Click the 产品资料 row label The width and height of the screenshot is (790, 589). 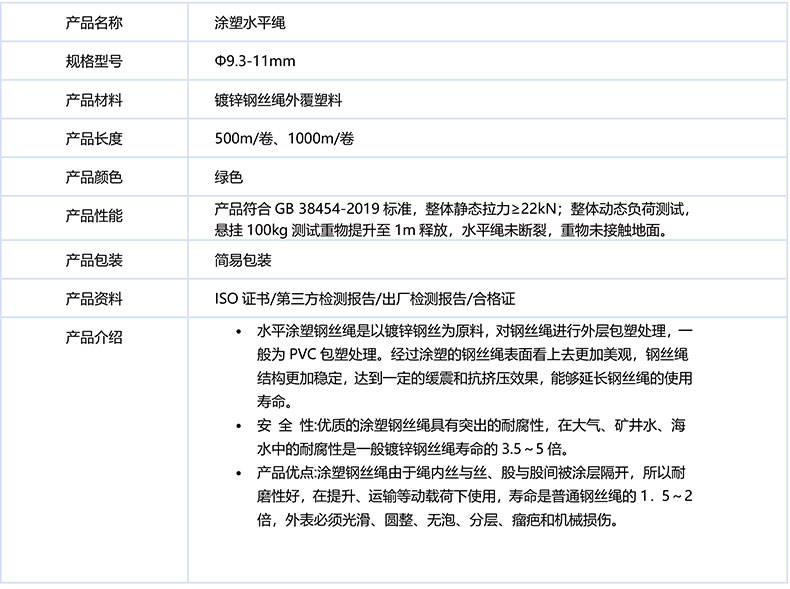coord(93,299)
